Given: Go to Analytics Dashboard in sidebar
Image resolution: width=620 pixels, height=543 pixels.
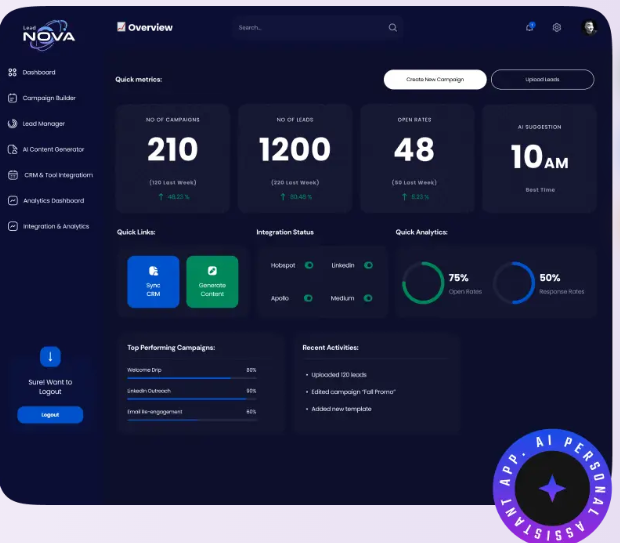Looking at the screenshot, I should pos(52,201).
